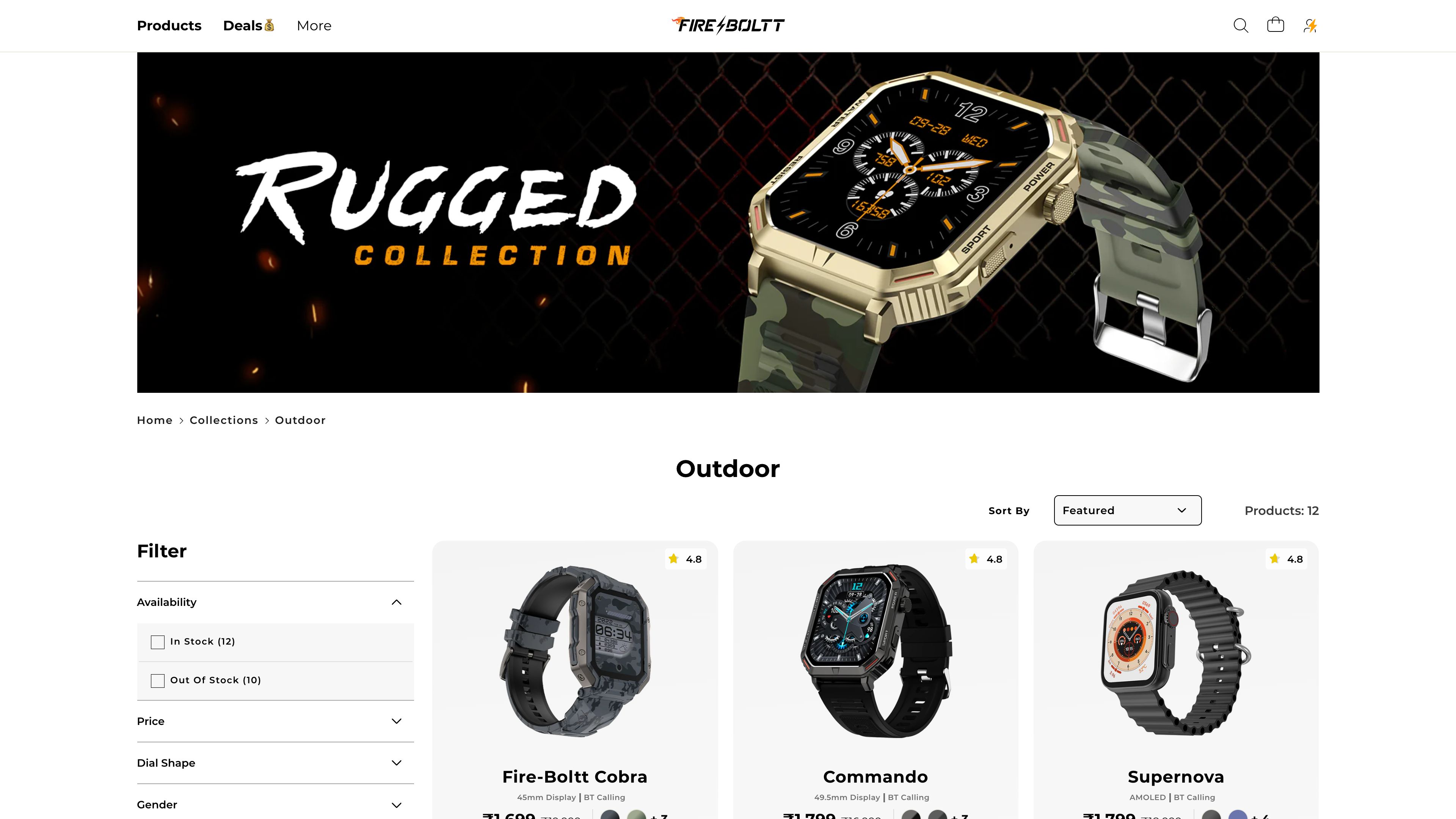Click the More navigation link

314,25
